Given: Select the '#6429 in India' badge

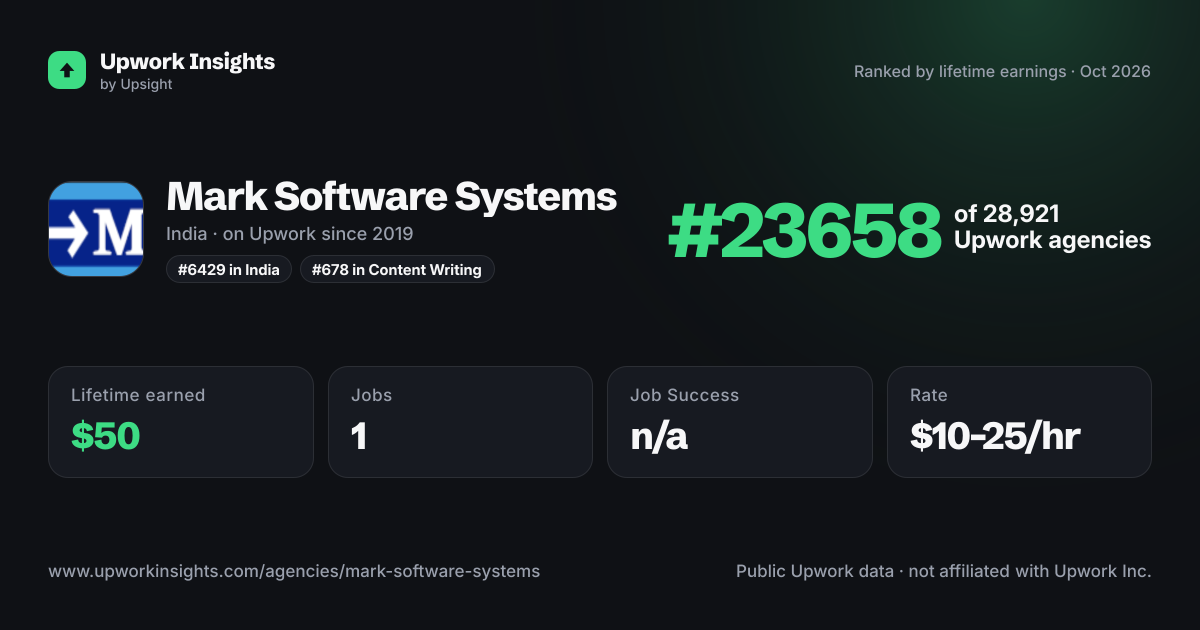Looking at the screenshot, I should tap(229, 269).
